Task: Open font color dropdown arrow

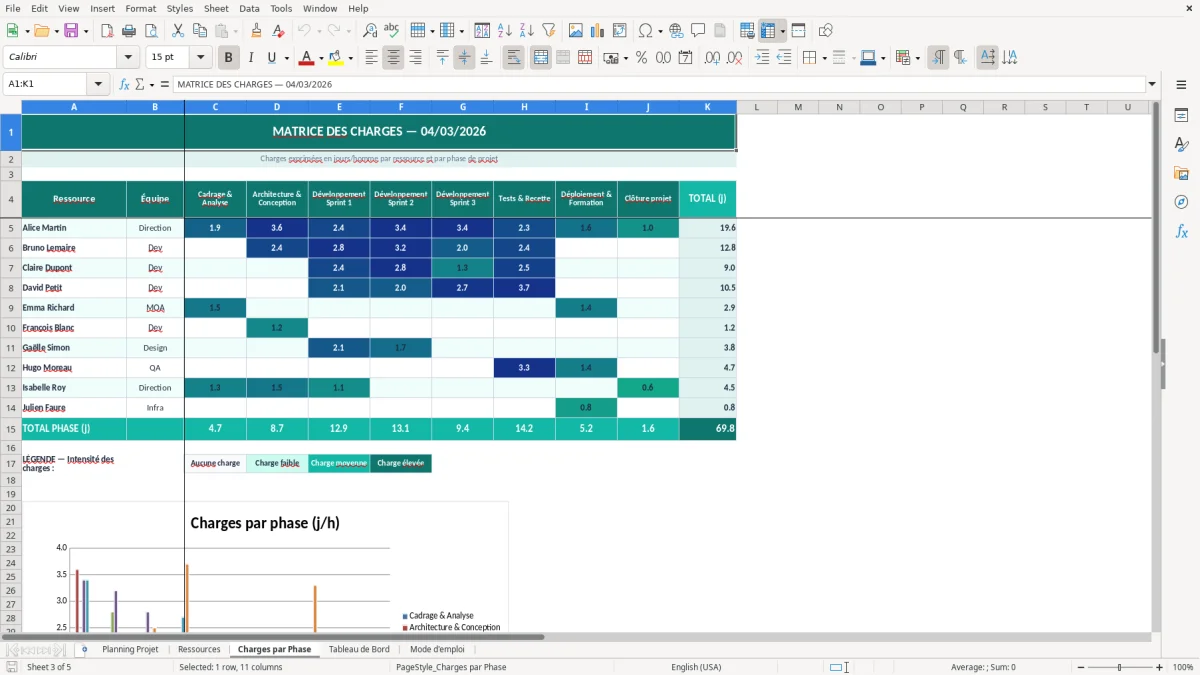Action: pyautogui.click(x=321, y=58)
